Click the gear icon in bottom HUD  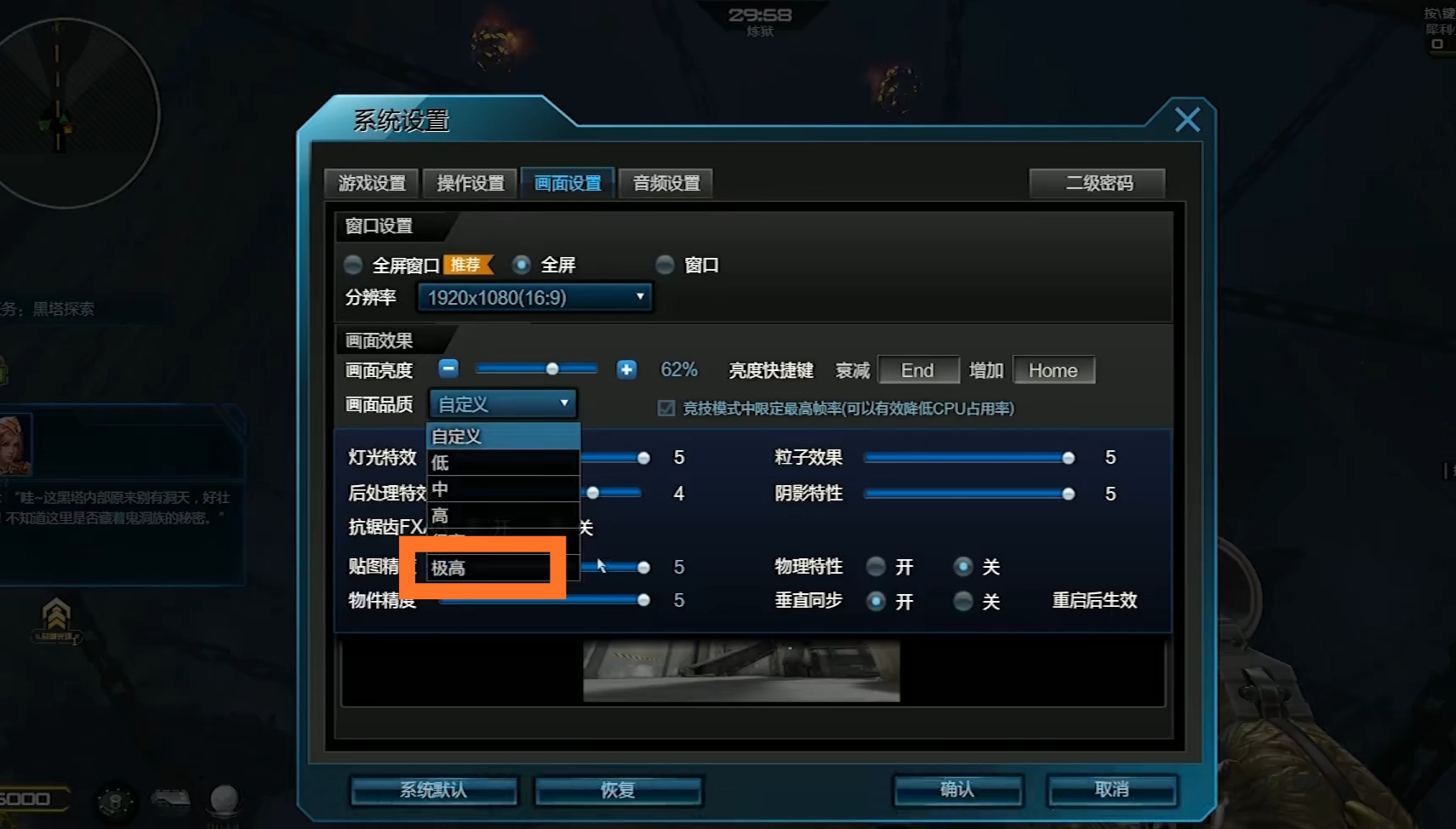(x=114, y=801)
